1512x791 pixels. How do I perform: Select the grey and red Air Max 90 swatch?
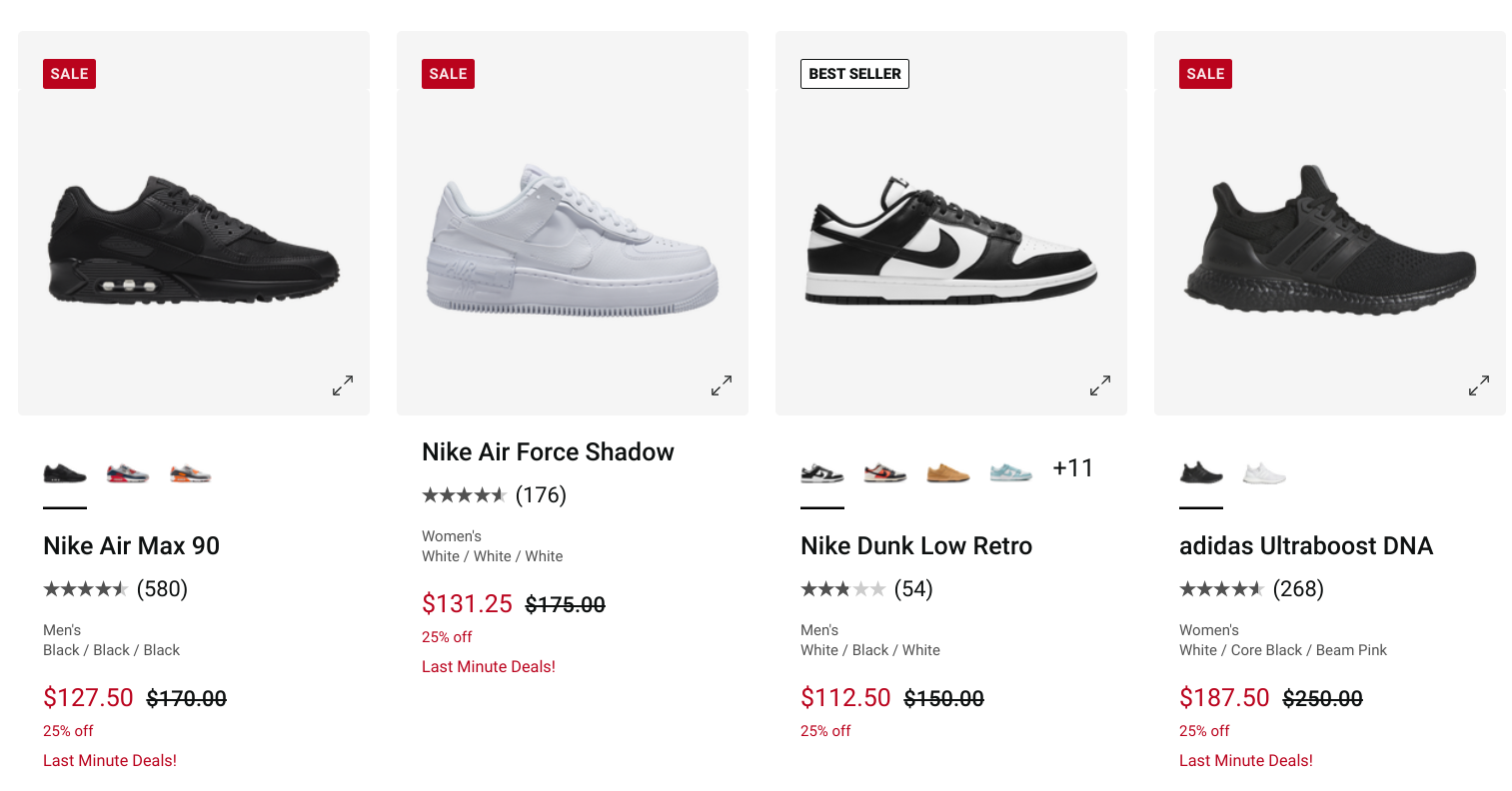tap(128, 473)
